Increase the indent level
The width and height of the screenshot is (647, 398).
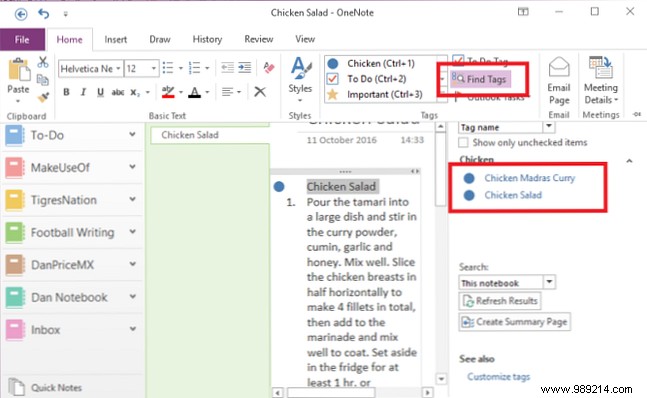(x=245, y=67)
